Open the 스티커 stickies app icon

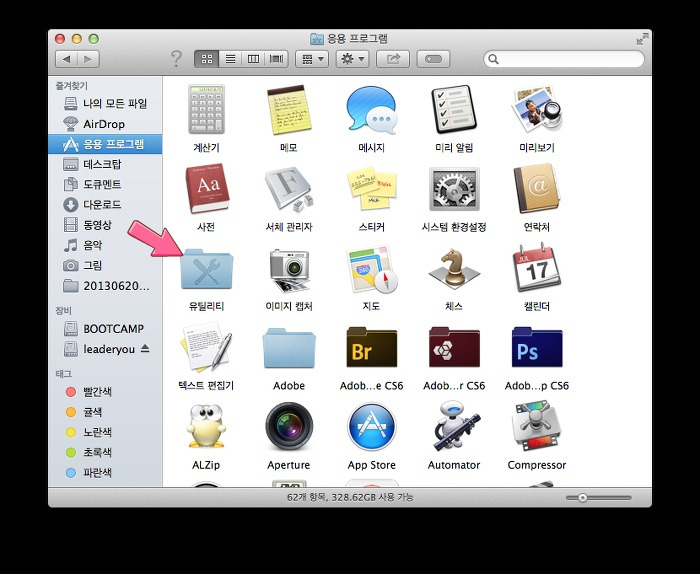pyautogui.click(x=371, y=189)
